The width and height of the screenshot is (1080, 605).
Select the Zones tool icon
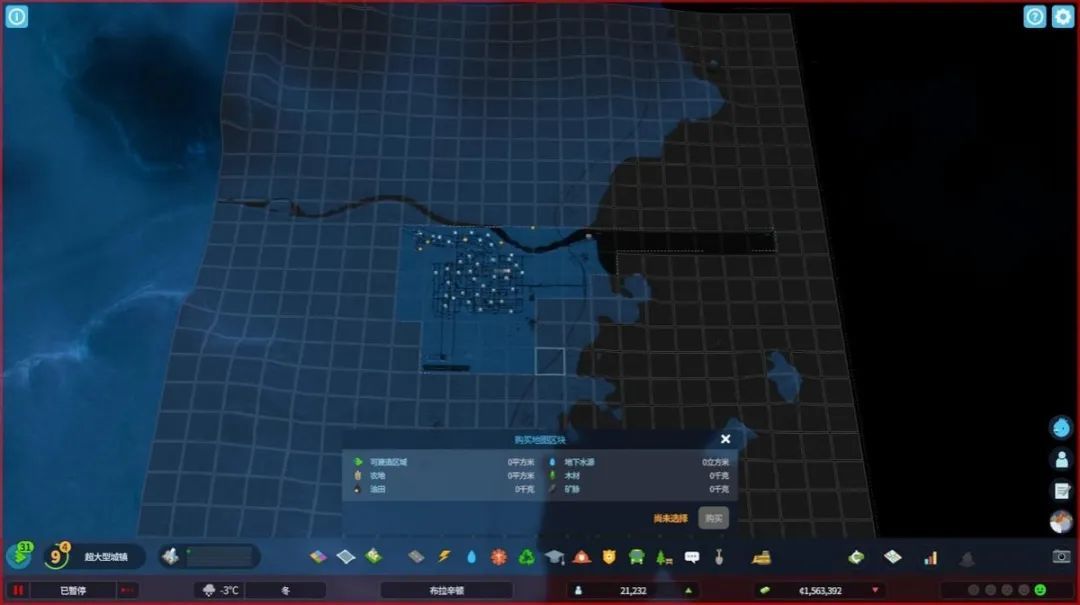coord(318,557)
